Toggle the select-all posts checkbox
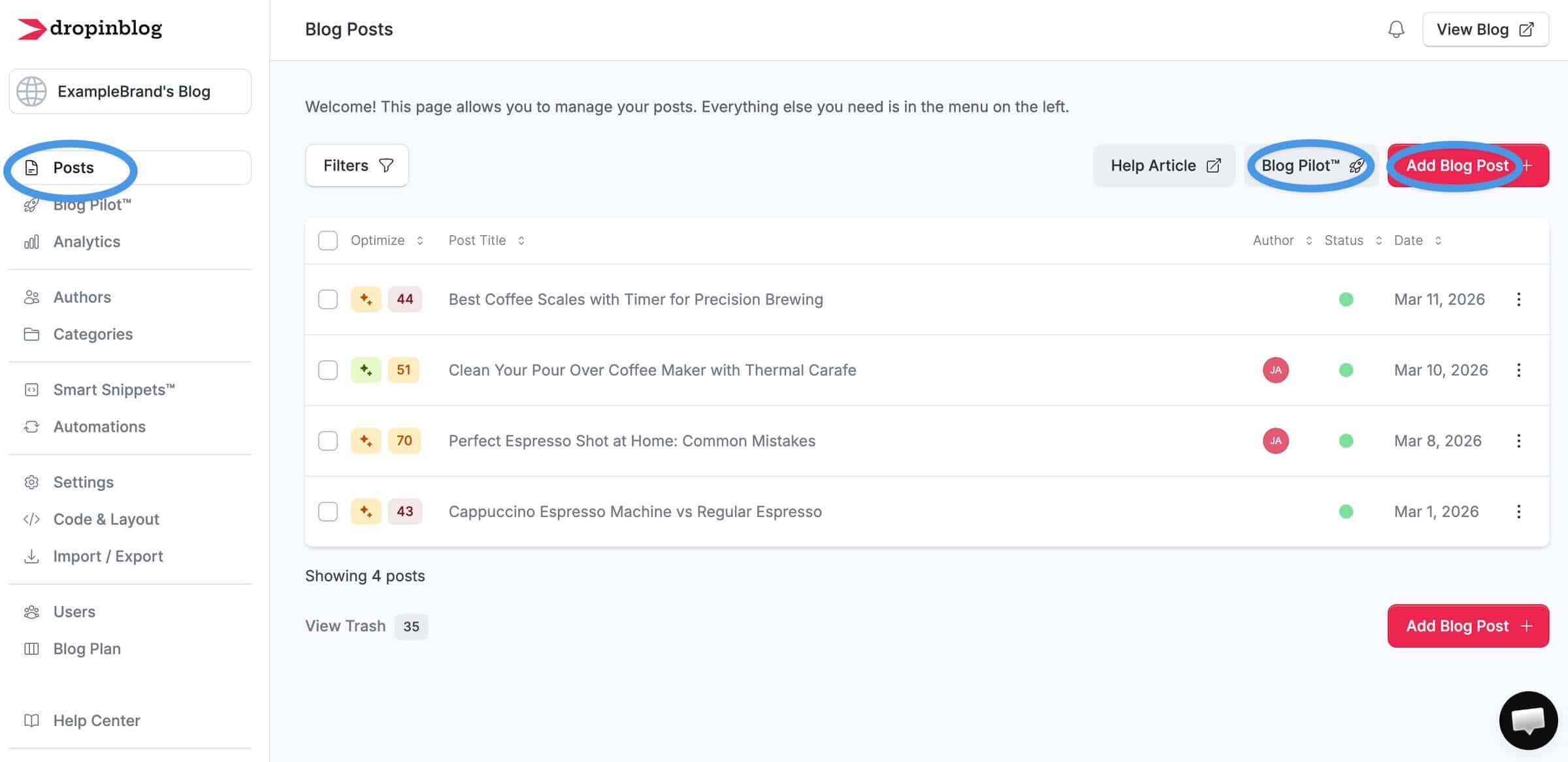Screen dimensions: 1568x762 coord(328,240)
